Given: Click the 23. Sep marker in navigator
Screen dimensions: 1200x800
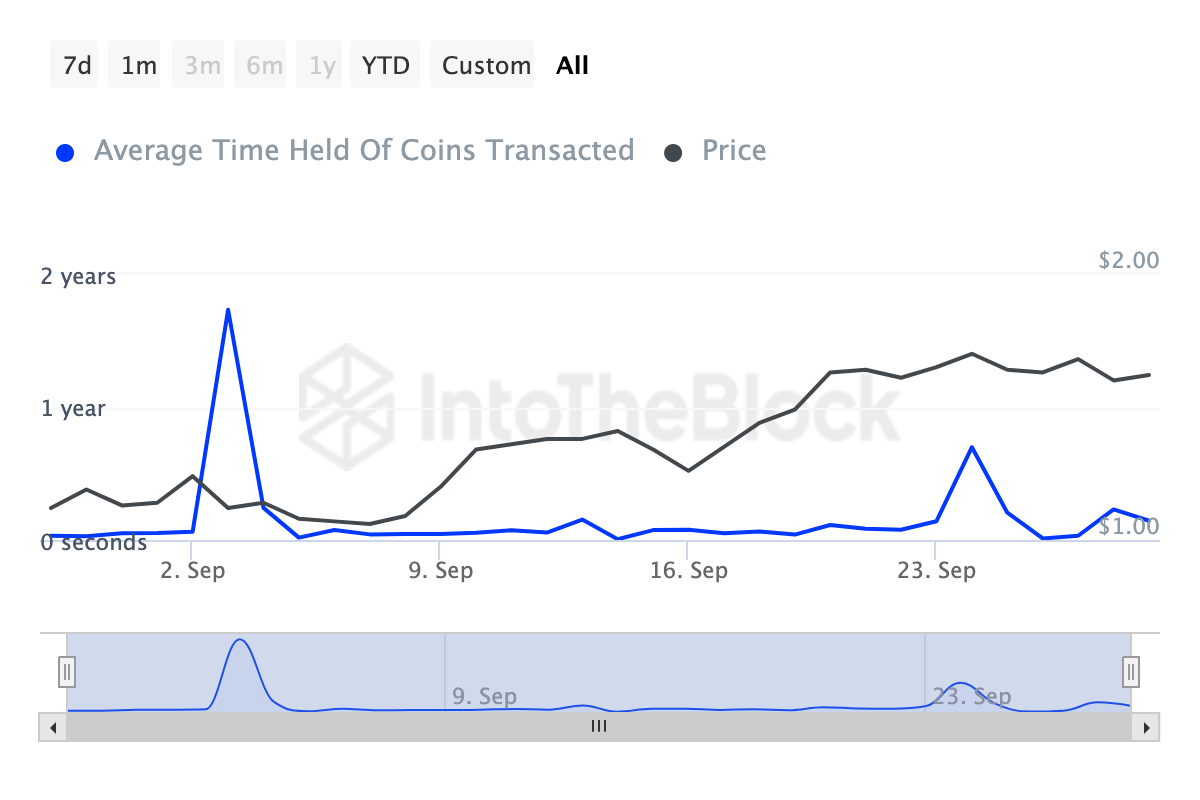Looking at the screenshot, I should click(971, 696).
